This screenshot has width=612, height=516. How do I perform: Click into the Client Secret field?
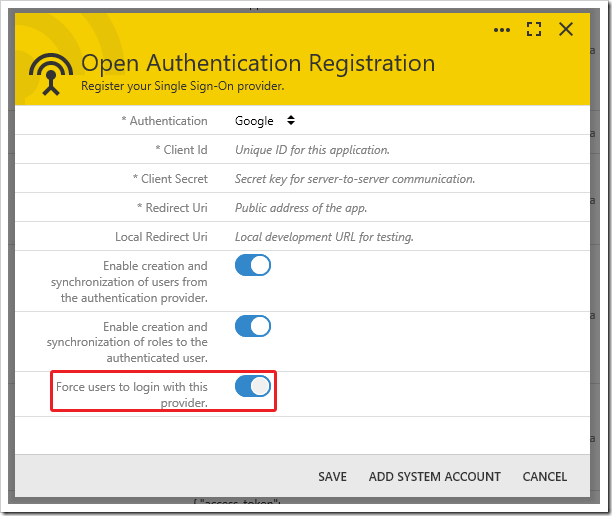[x=400, y=179]
